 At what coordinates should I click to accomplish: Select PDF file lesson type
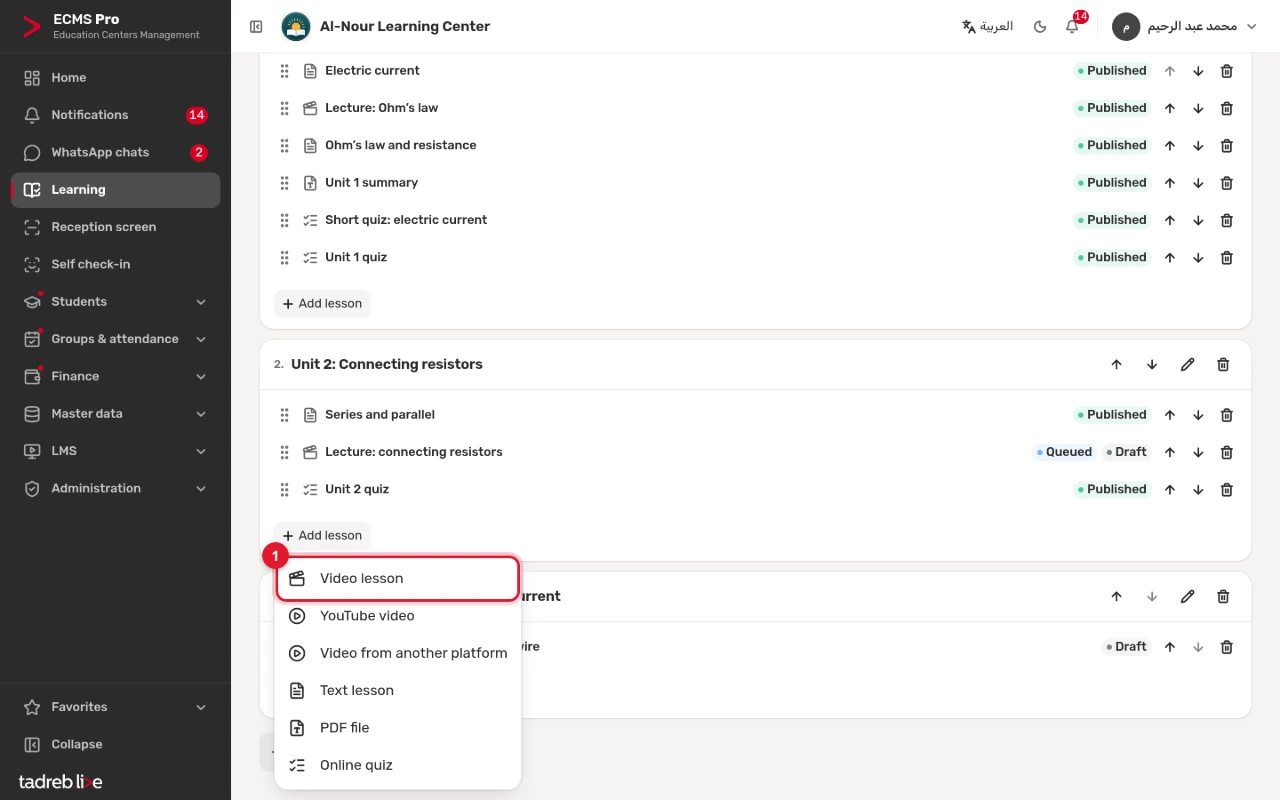pyautogui.click(x=398, y=728)
